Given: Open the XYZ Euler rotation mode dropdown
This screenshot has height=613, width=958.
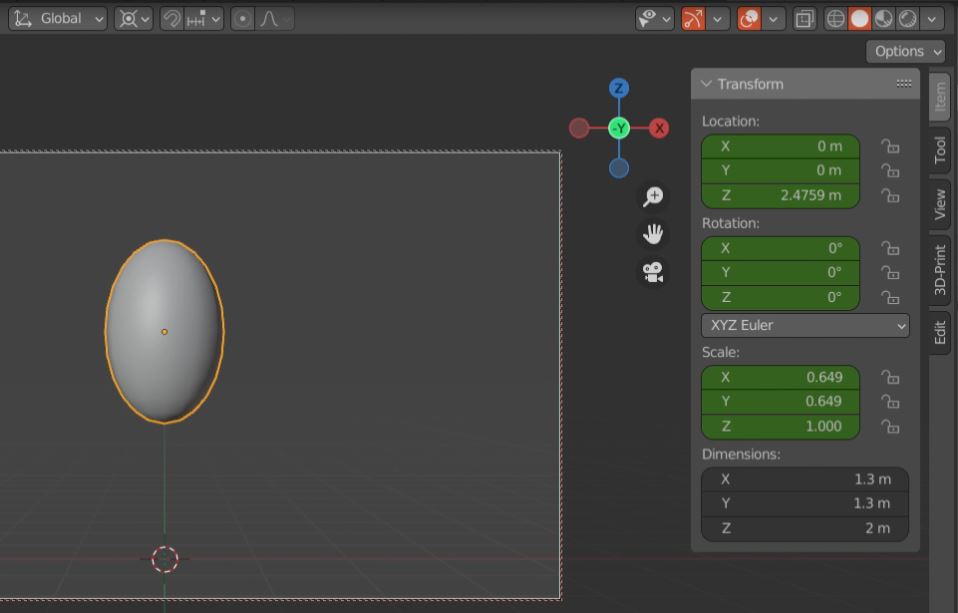Looking at the screenshot, I should point(805,325).
